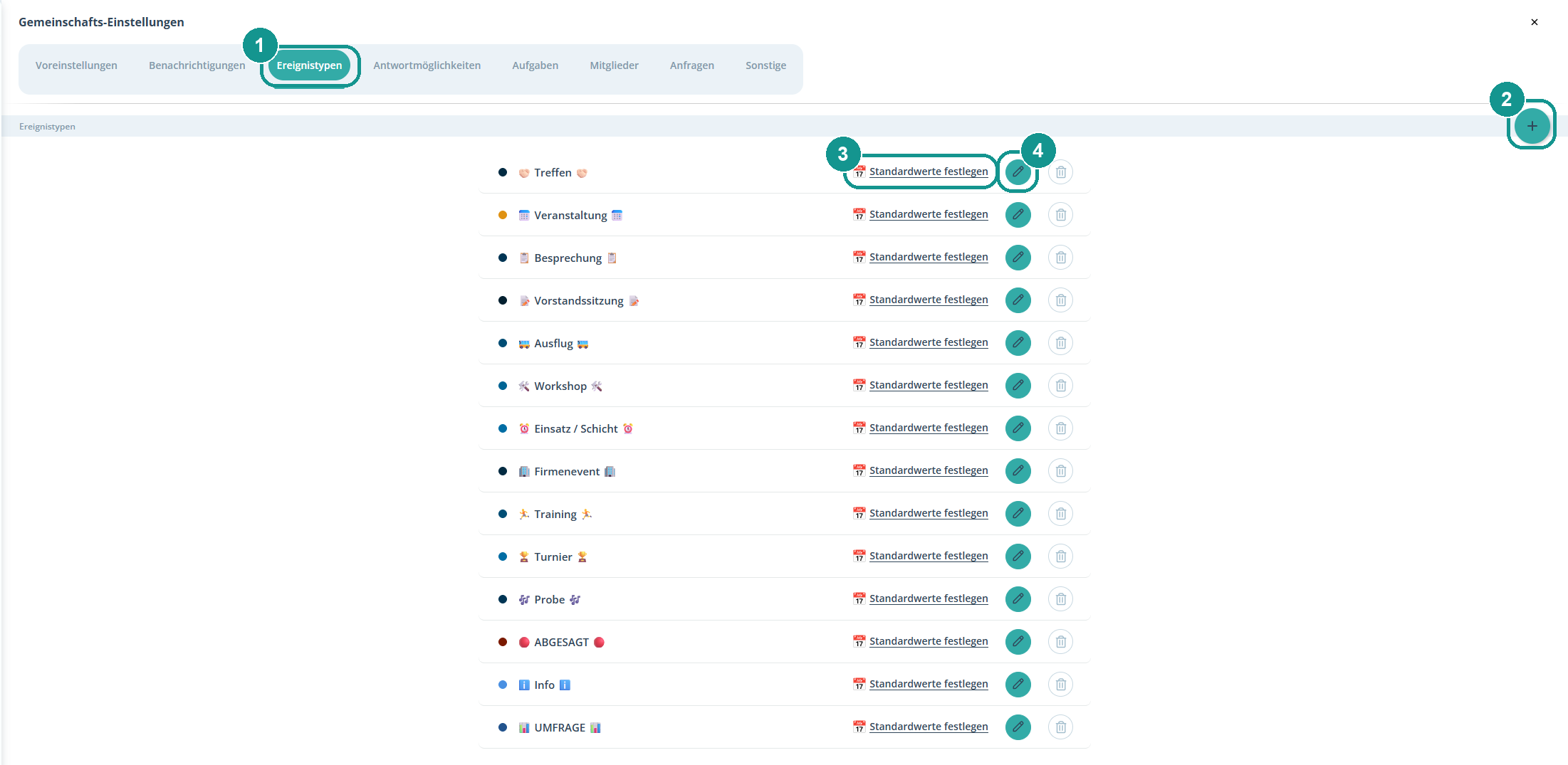Delete the Treffen event type

tap(1060, 172)
